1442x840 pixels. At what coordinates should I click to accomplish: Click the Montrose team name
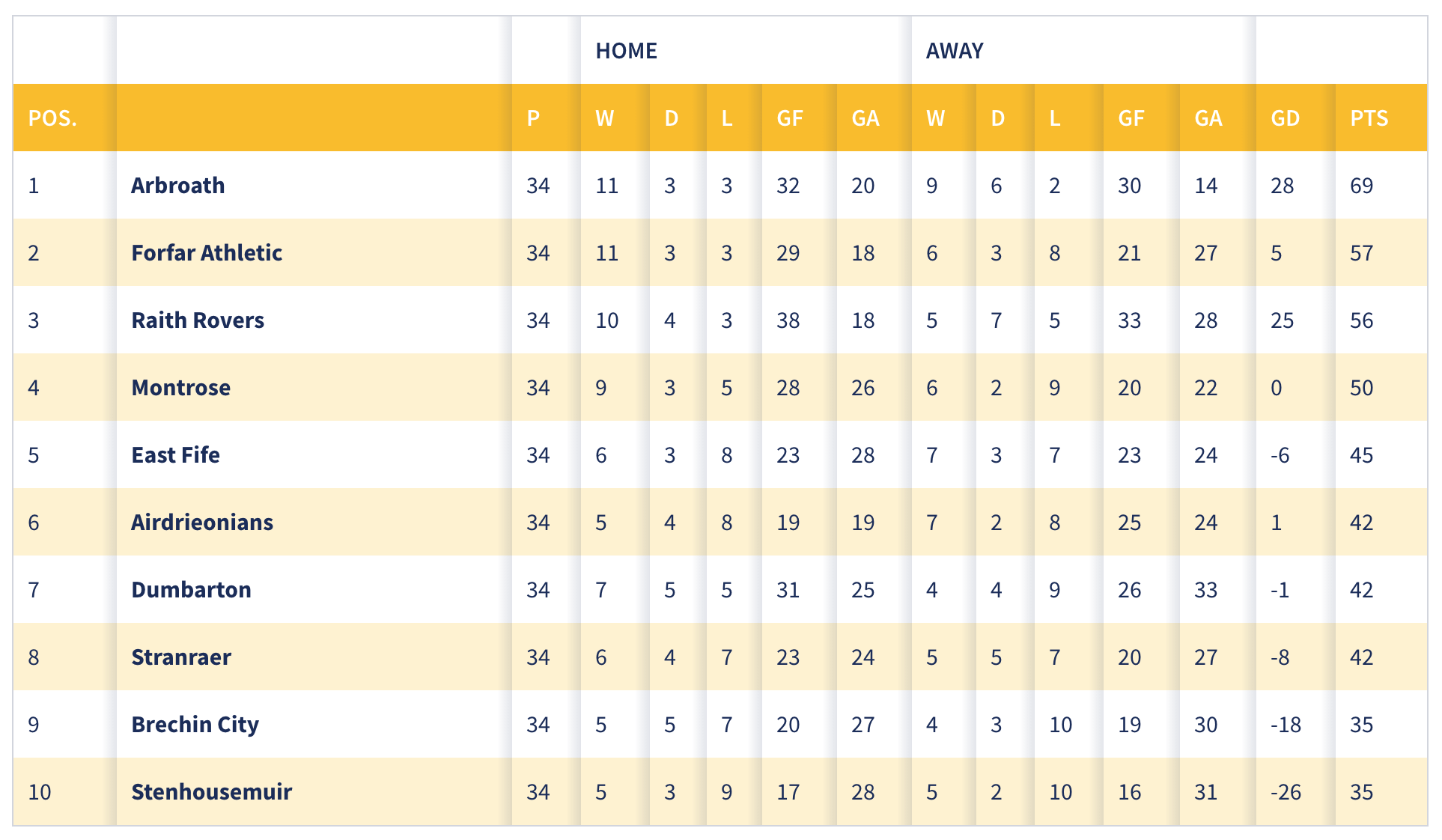click(180, 388)
